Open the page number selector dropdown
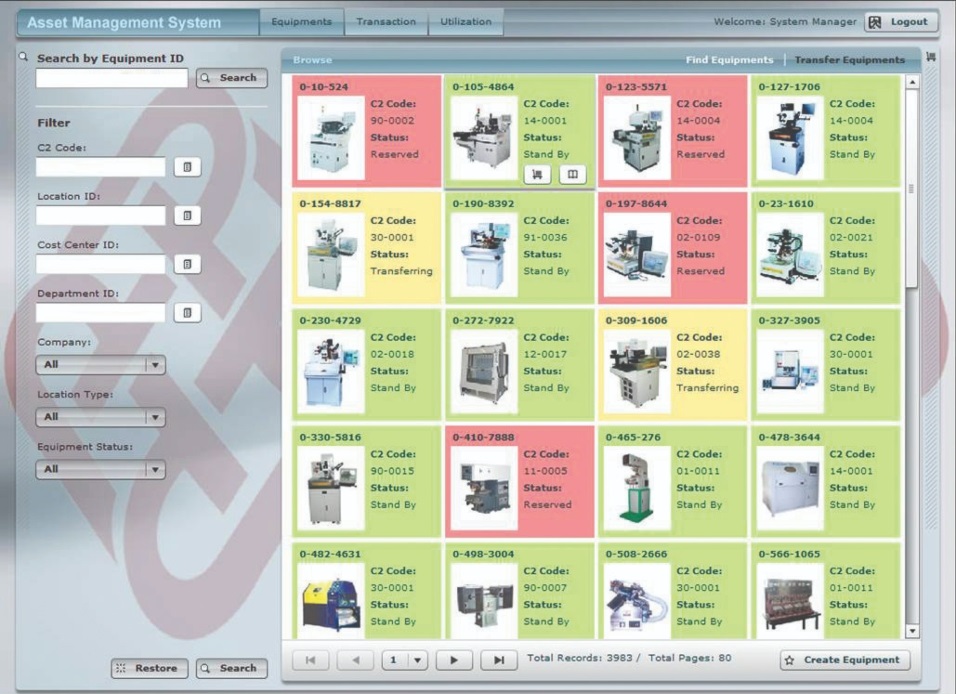956x694 pixels. pyautogui.click(x=418, y=659)
